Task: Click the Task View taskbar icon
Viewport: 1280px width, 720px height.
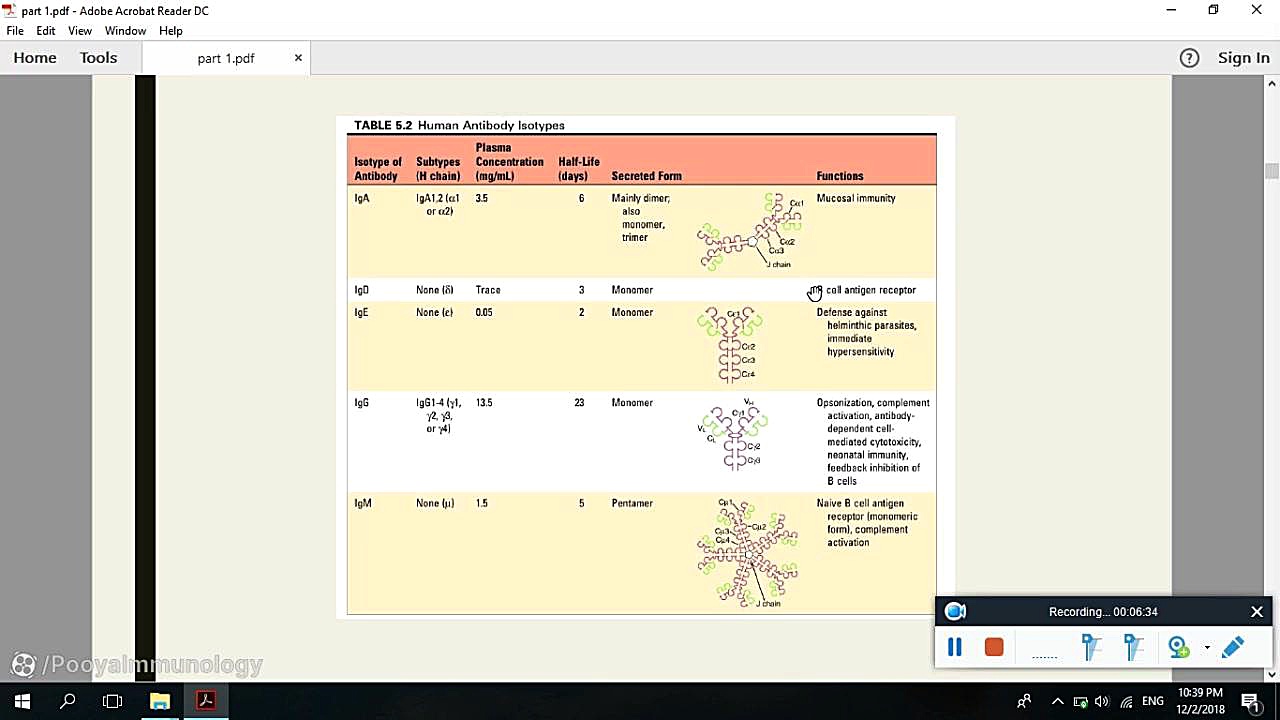Action: pyautogui.click(x=112, y=701)
